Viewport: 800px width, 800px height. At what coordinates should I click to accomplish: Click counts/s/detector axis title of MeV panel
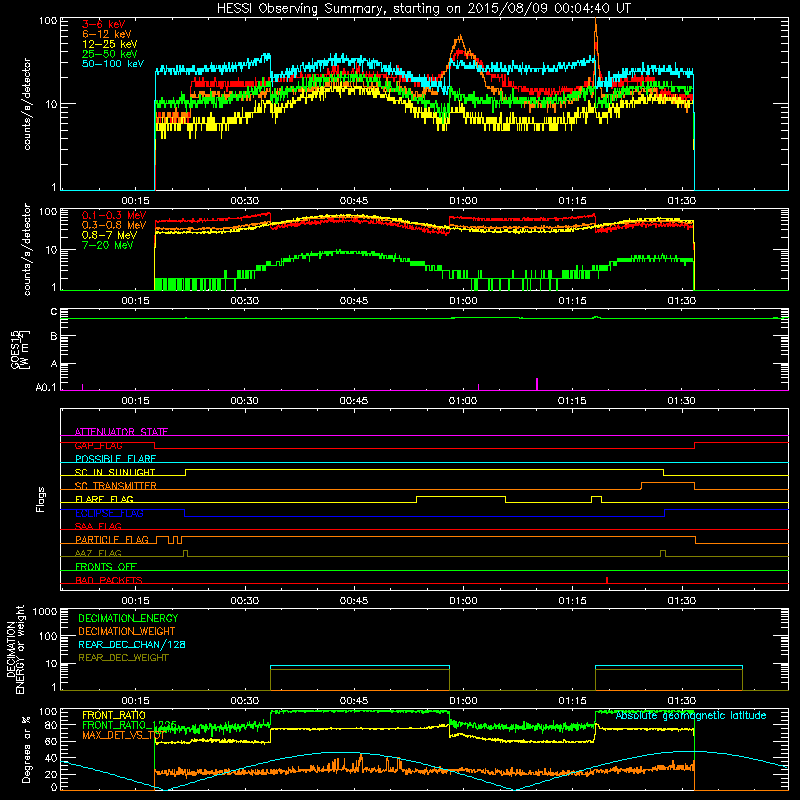pyautogui.click(x=27, y=250)
